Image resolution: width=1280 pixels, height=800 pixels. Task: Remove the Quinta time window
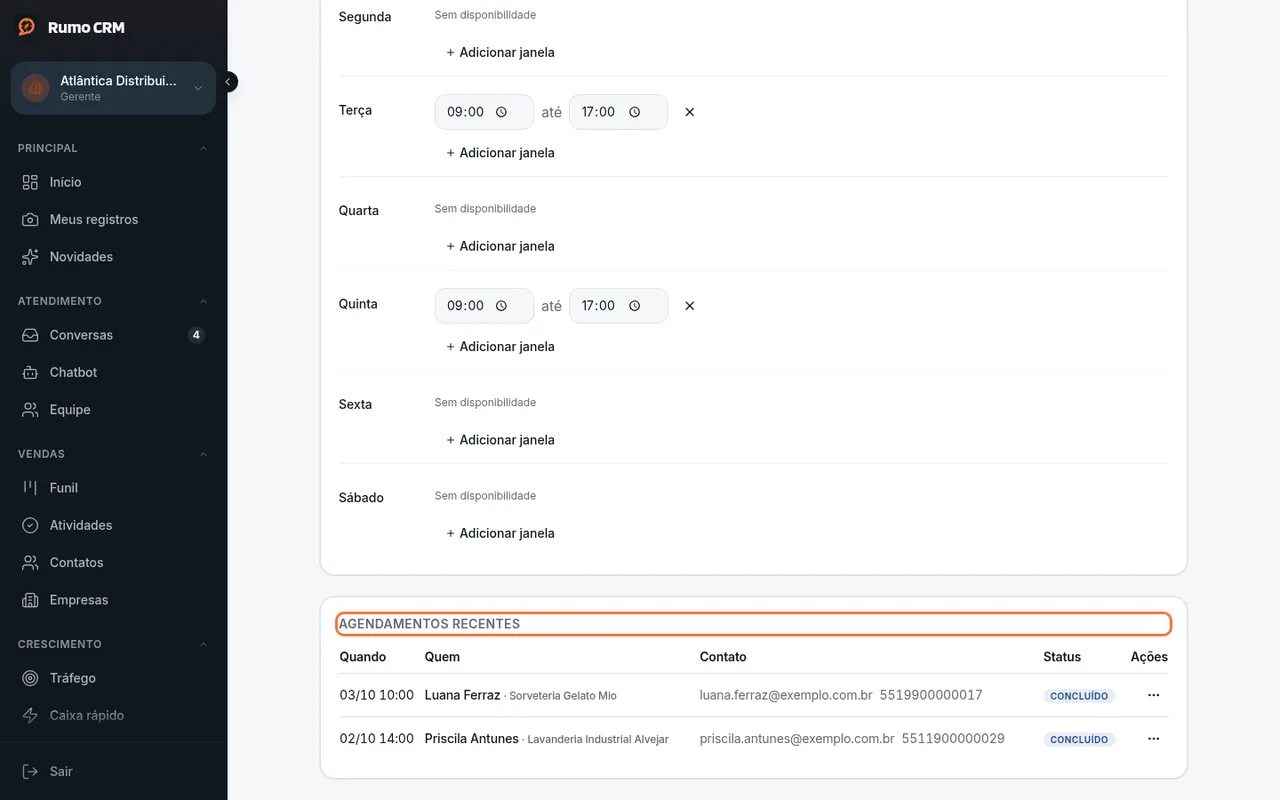[689, 306]
